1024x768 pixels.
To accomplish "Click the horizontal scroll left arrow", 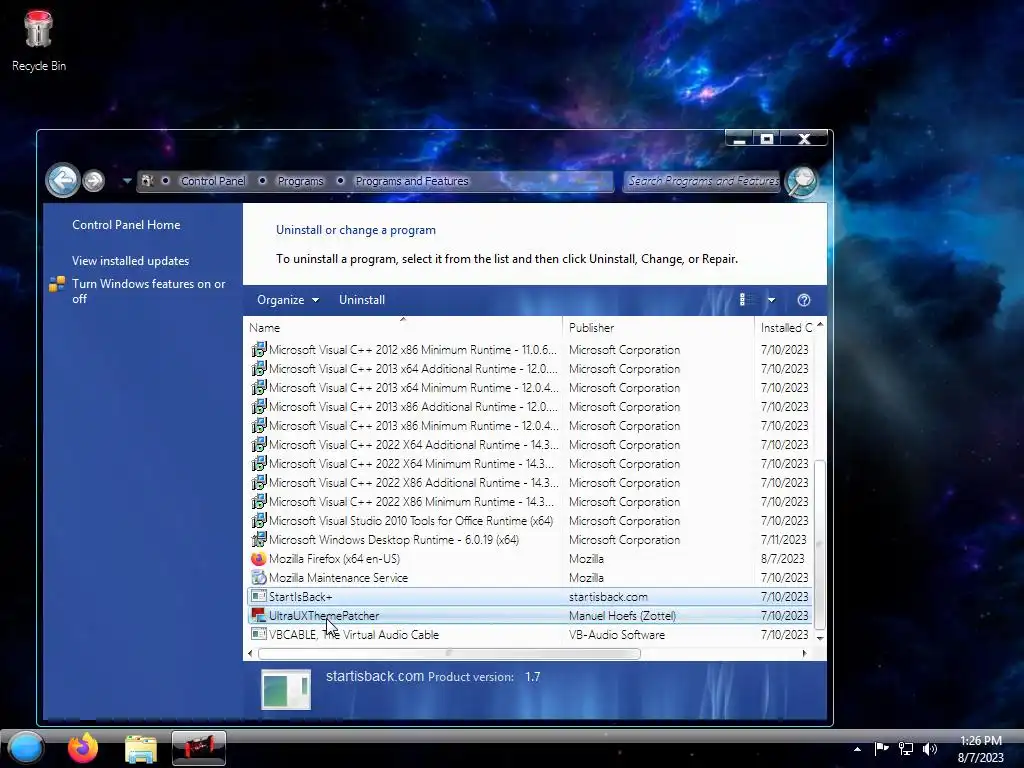I will click(250, 653).
